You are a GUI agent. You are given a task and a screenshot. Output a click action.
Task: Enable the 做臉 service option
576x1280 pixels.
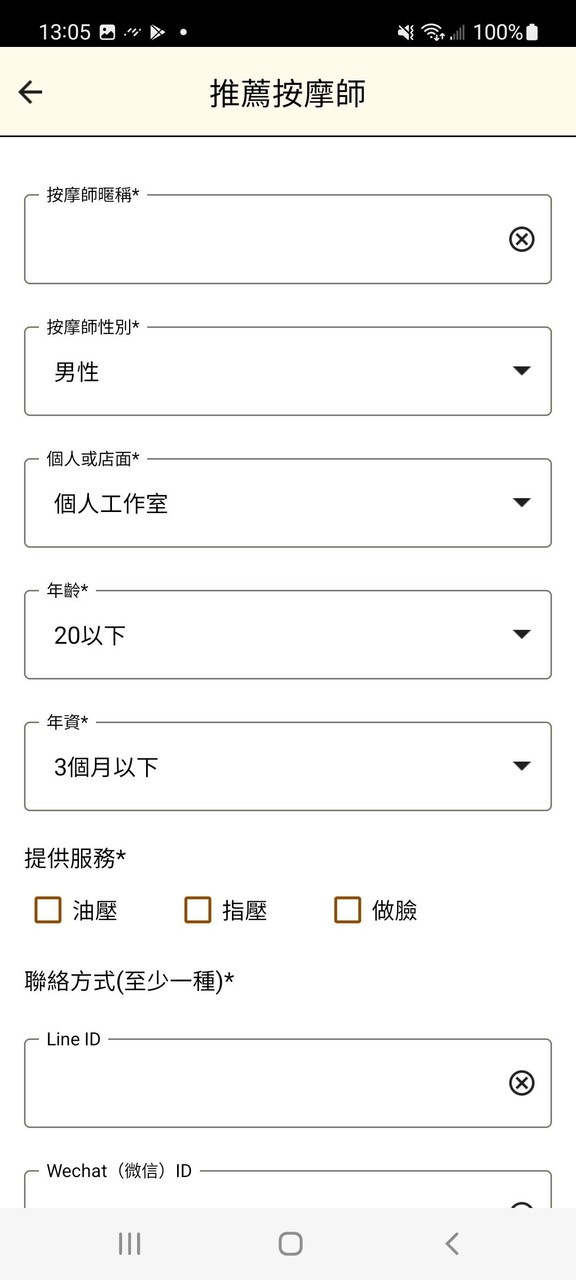(x=347, y=910)
